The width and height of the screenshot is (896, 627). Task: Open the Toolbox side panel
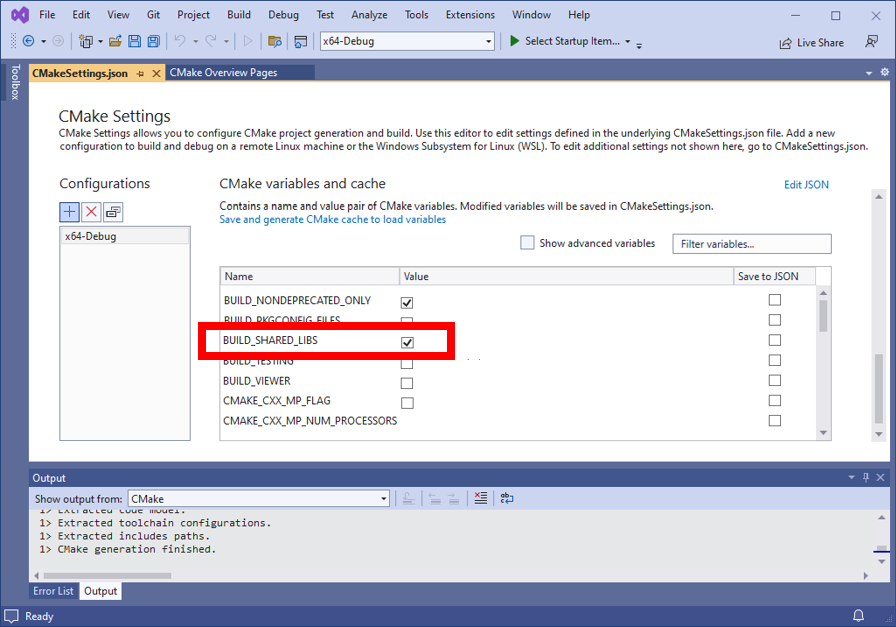[x=15, y=82]
